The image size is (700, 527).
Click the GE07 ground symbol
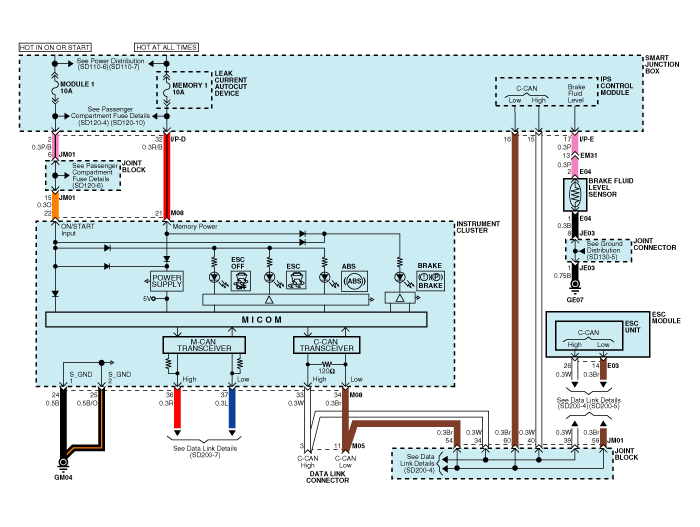tap(575, 285)
